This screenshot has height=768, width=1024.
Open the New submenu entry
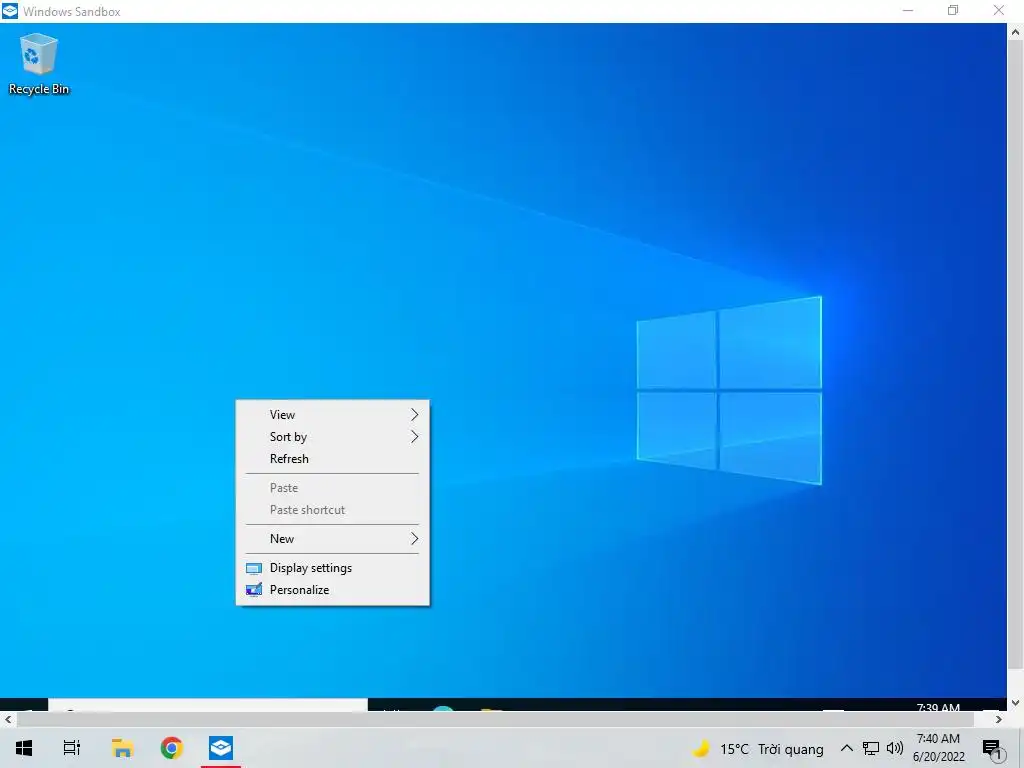[x=332, y=539]
